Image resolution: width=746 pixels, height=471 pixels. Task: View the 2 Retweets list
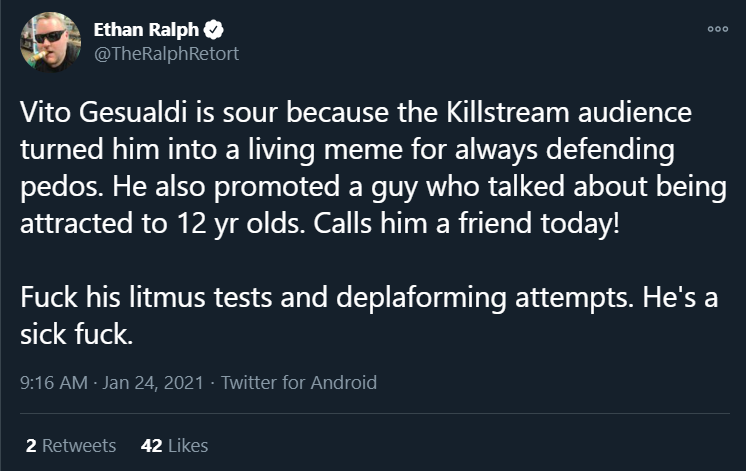coord(71,446)
